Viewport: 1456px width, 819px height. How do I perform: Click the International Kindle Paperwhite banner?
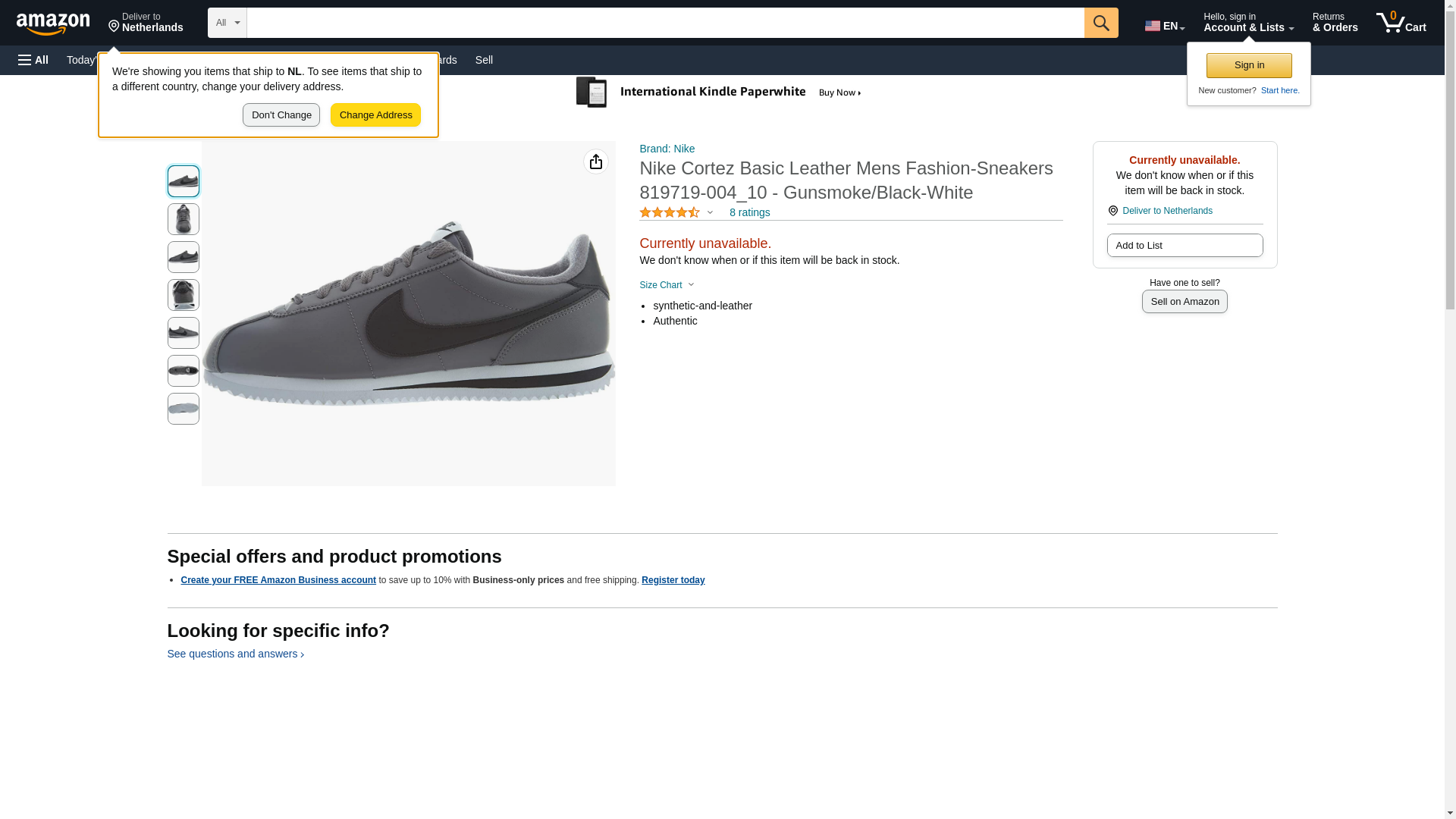point(719,93)
